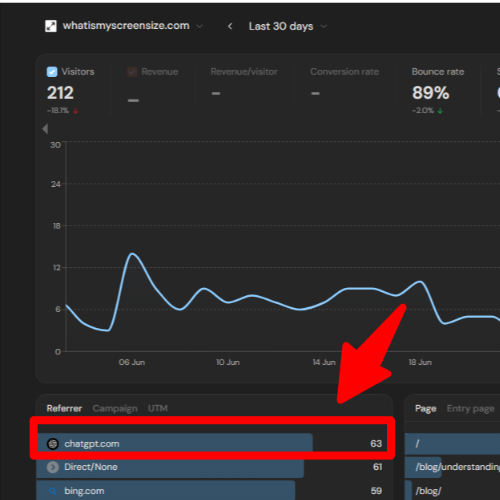Click the 18 Jun date label on chart
Image resolution: width=500 pixels, height=500 pixels.
[x=420, y=362]
